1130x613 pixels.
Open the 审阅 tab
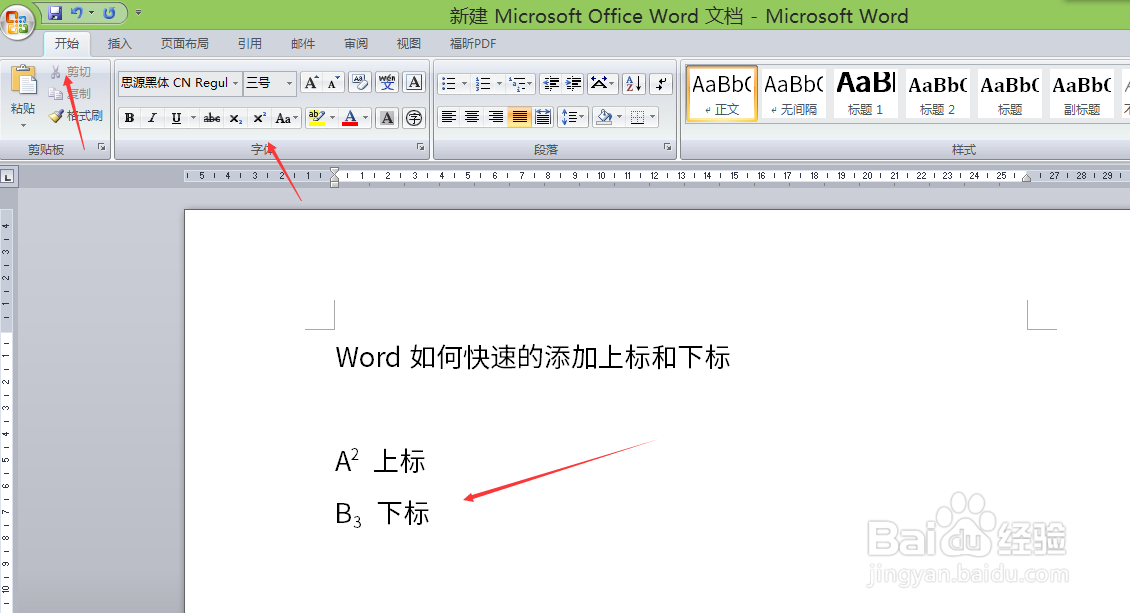pos(356,44)
